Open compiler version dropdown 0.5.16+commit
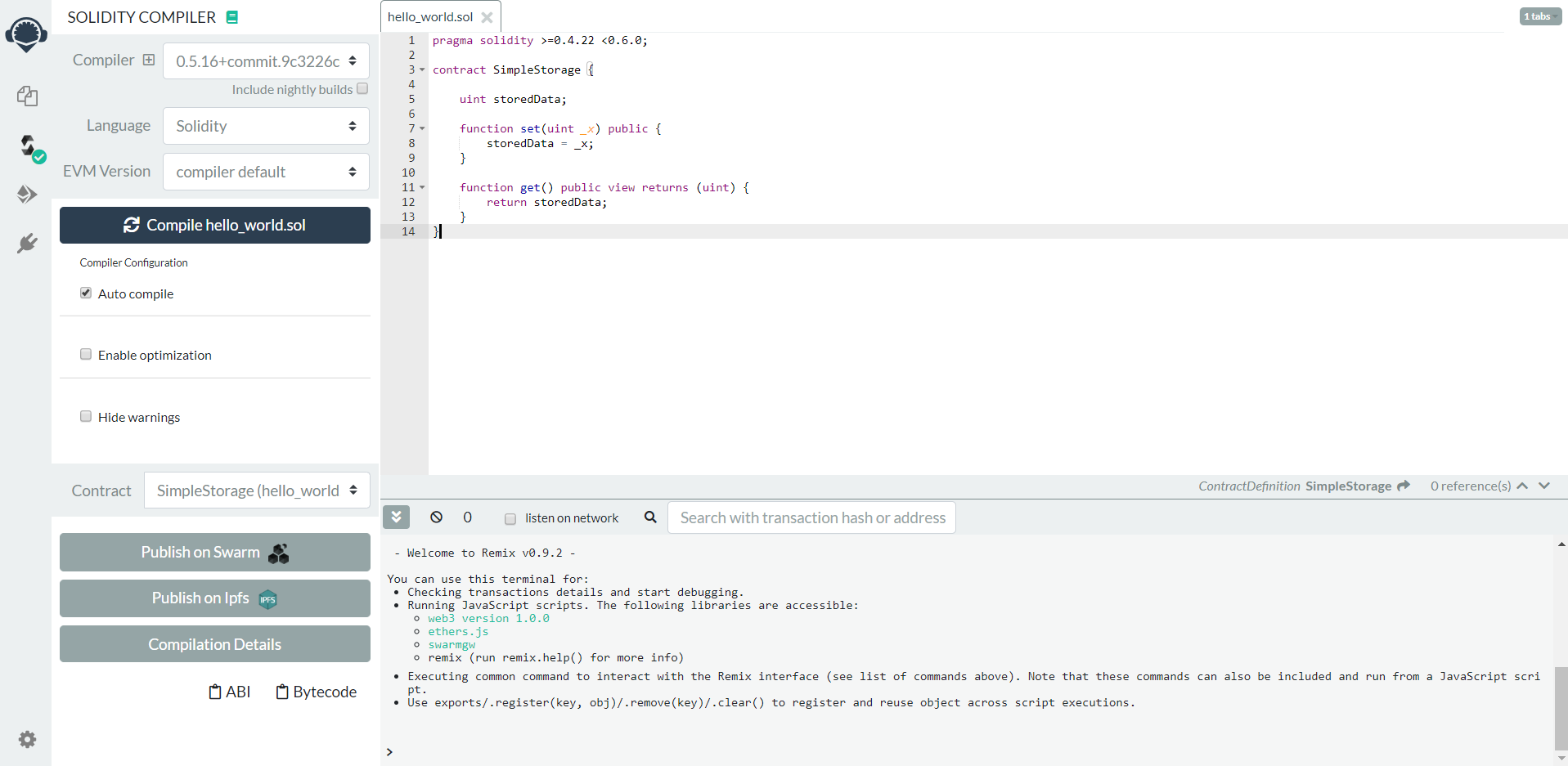Screen dimensions: 1568x766 coord(266,61)
